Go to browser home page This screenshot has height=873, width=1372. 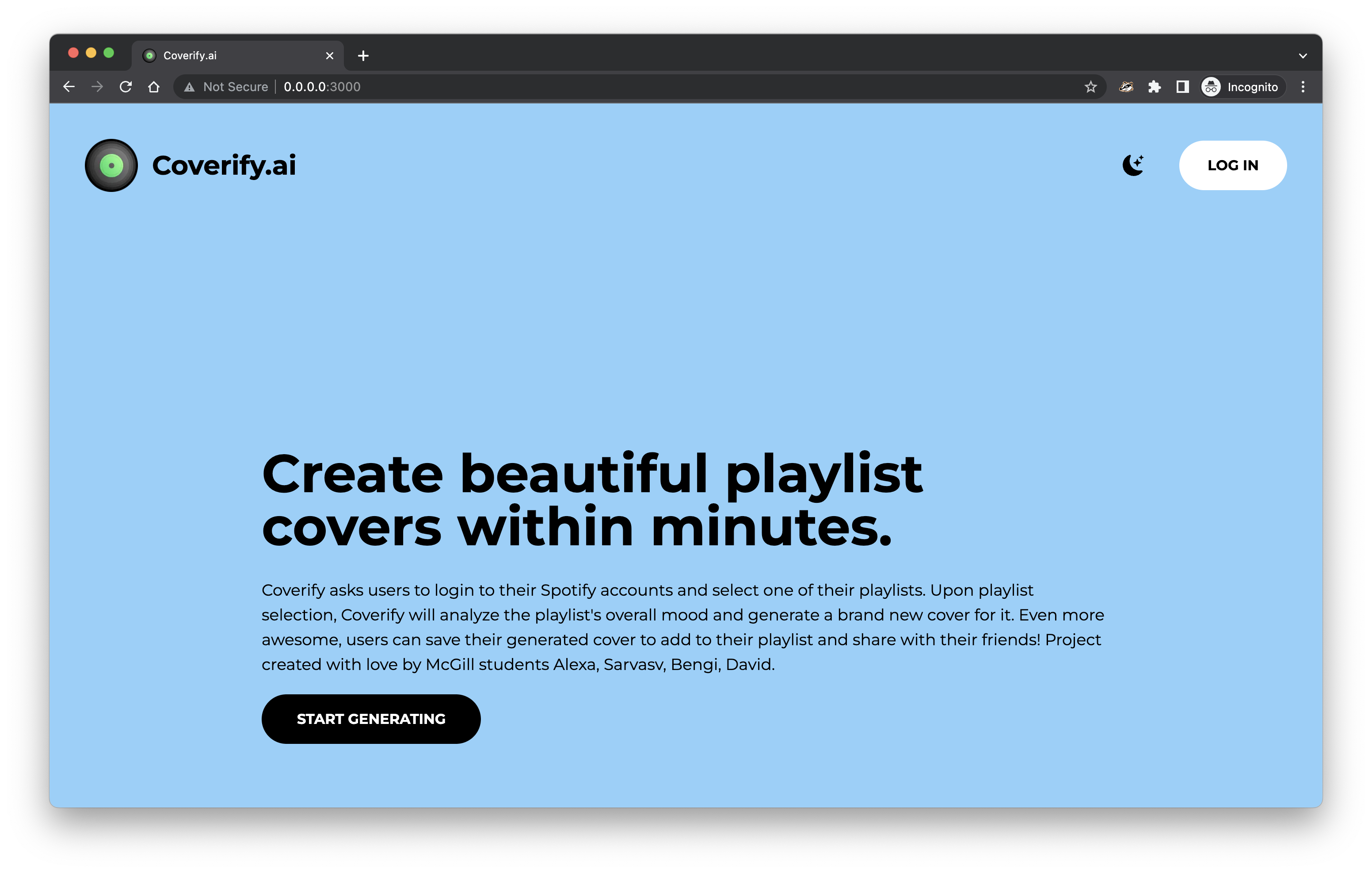tap(154, 87)
